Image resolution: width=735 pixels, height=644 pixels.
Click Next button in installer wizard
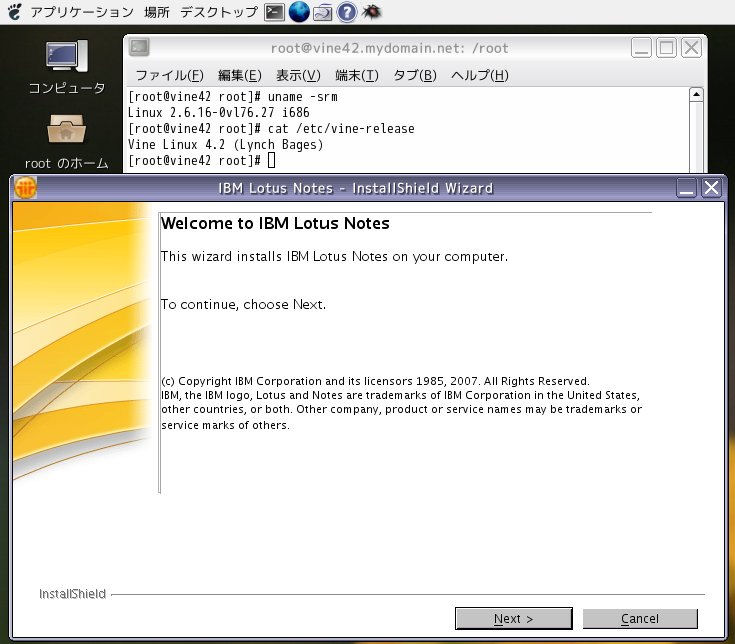click(x=514, y=619)
